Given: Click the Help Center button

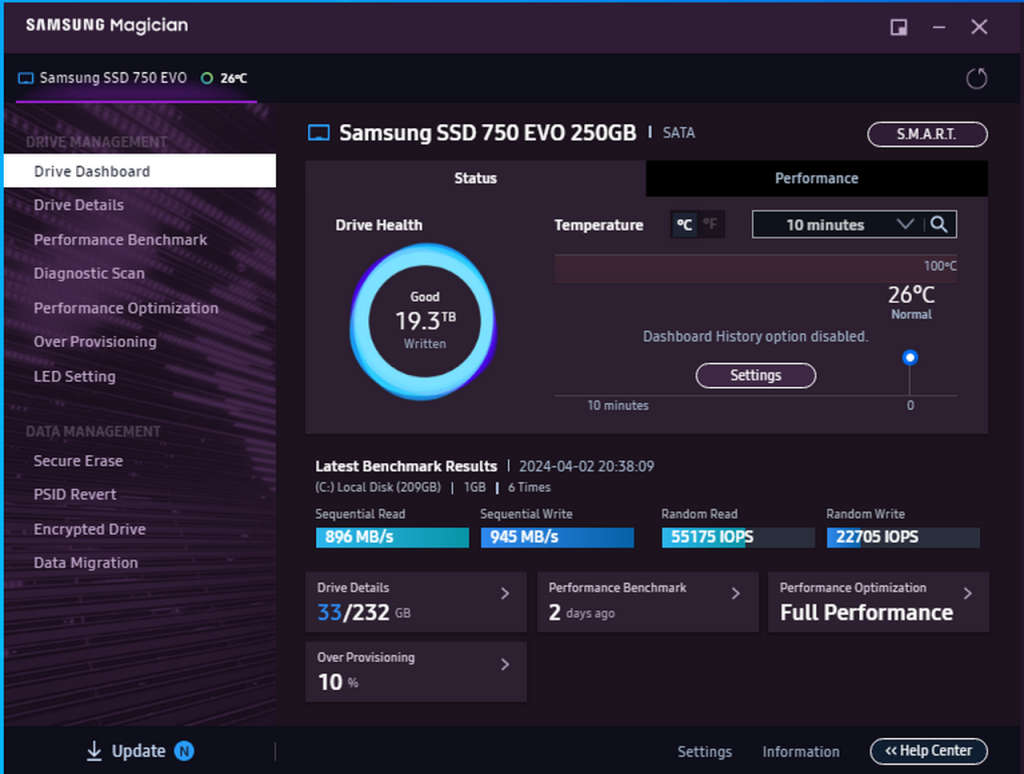Looking at the screenshot, I should 928,751.
